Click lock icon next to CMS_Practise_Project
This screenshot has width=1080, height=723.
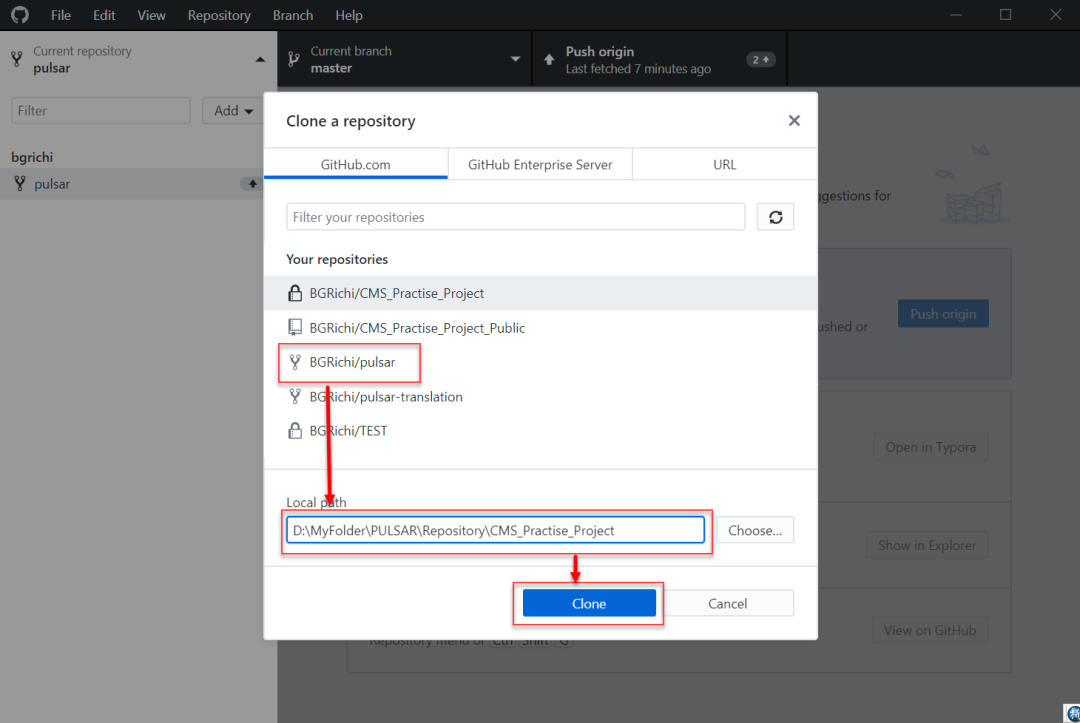click(x=295, y=293)
